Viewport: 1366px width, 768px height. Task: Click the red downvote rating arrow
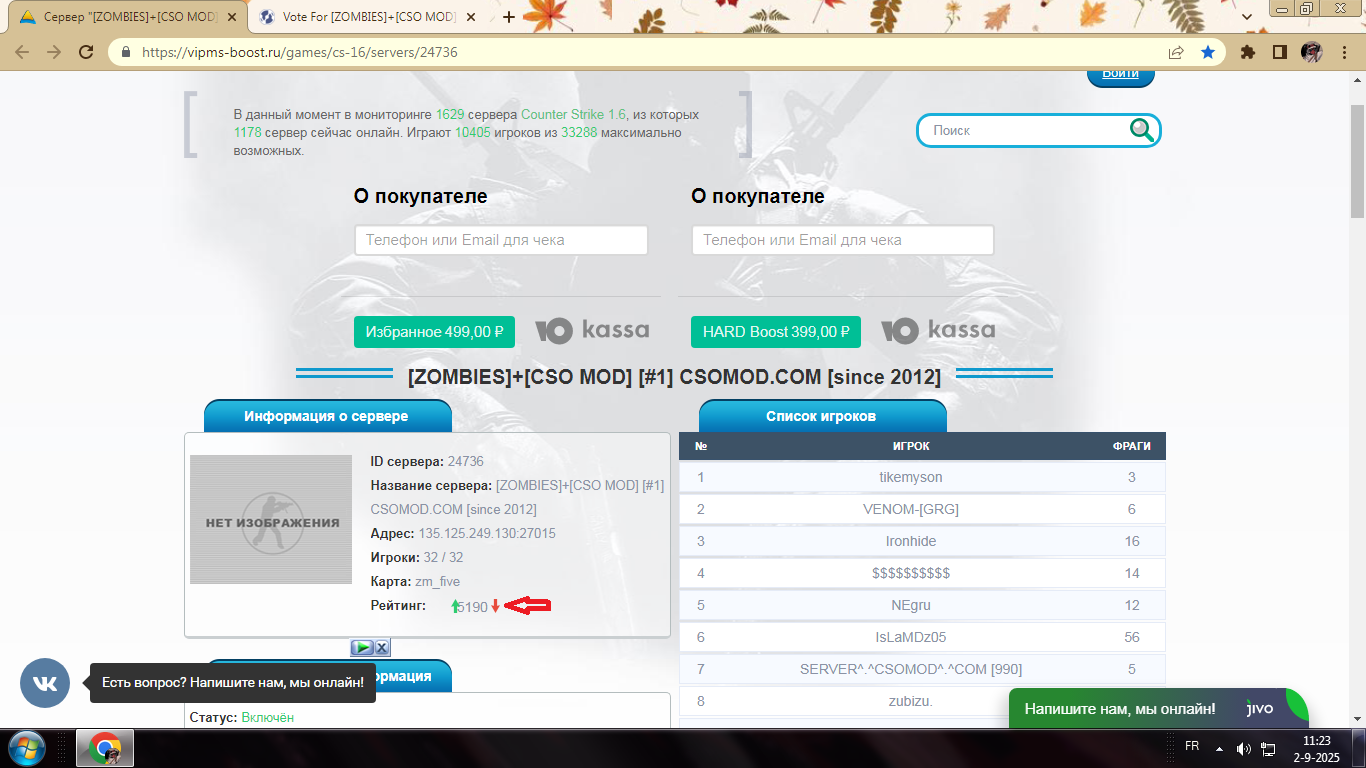coord(495,606)
